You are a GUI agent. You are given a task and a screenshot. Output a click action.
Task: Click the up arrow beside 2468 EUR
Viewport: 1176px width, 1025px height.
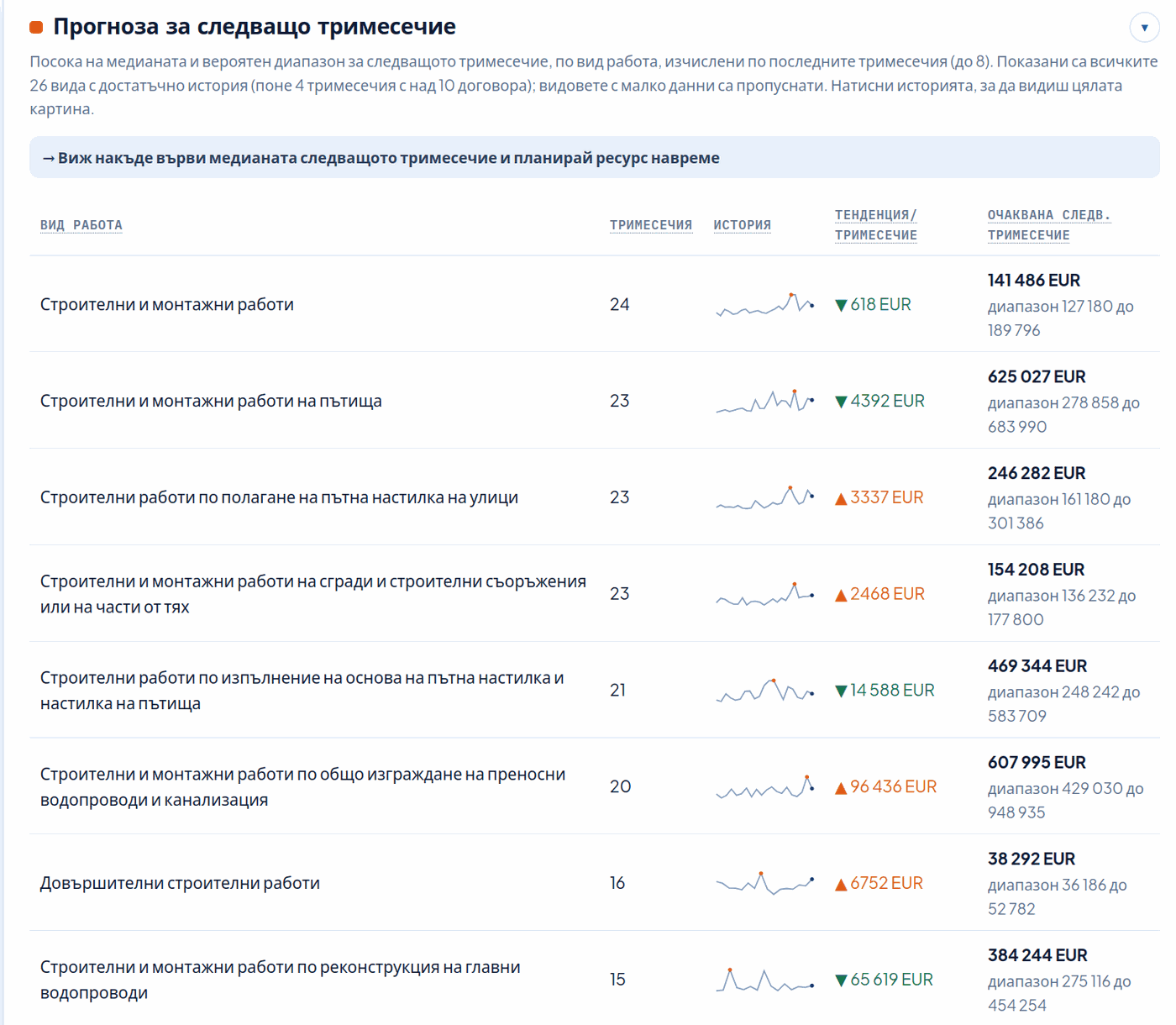pos(841,595)
